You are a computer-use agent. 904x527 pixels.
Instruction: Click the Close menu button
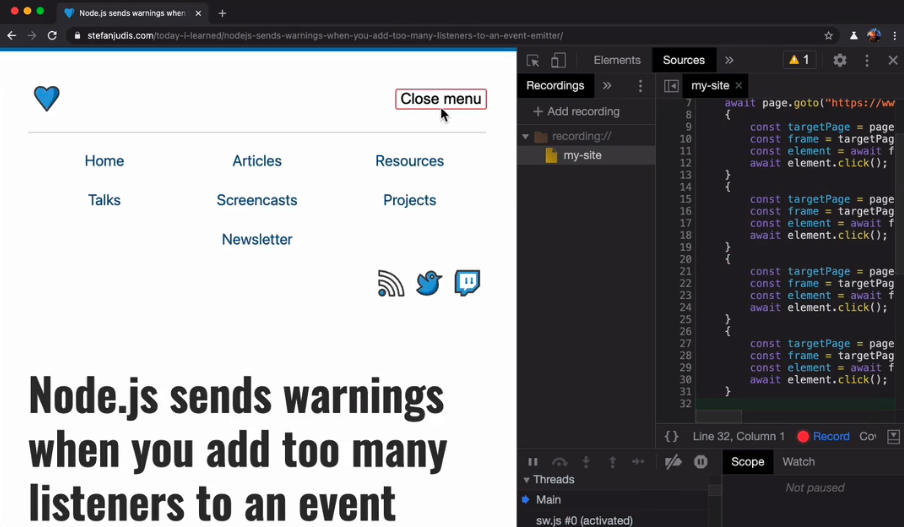pyautogui.click(x=441, y=99)
